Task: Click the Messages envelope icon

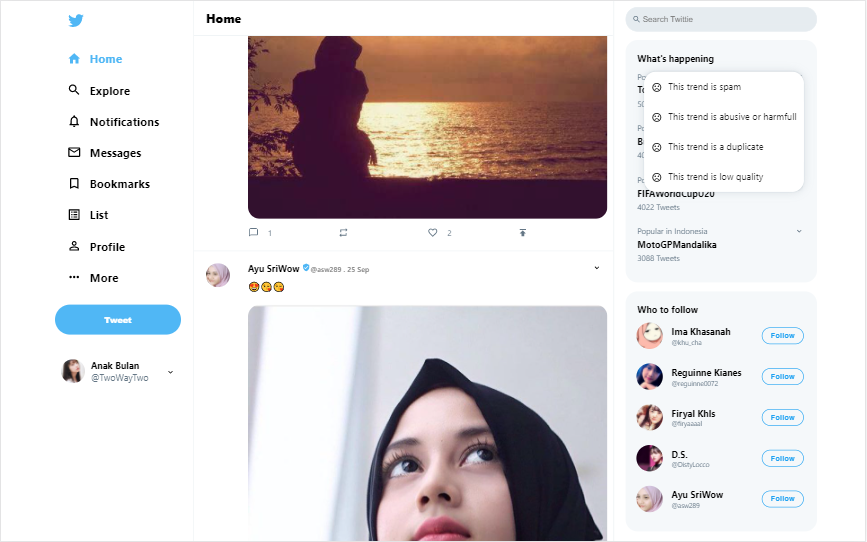Action: click(x=74, y=152)
